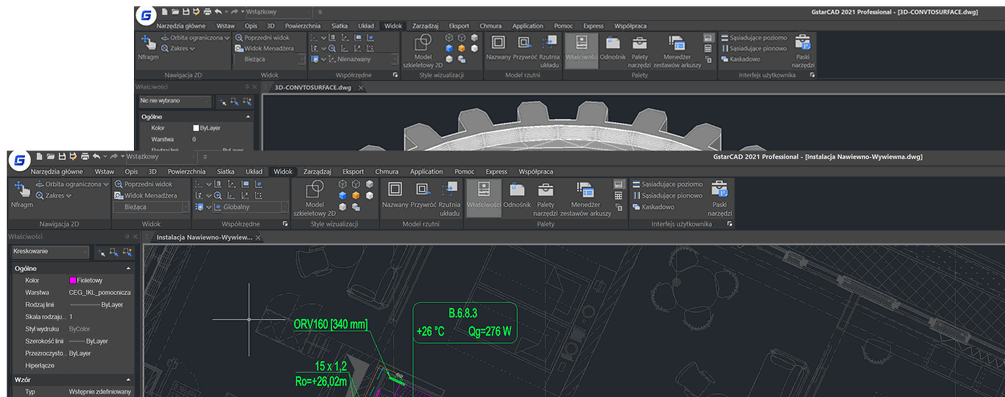1005x397 pixels.
Task: Open Powierzchnia tab in front window
Action: click(187, 172)
